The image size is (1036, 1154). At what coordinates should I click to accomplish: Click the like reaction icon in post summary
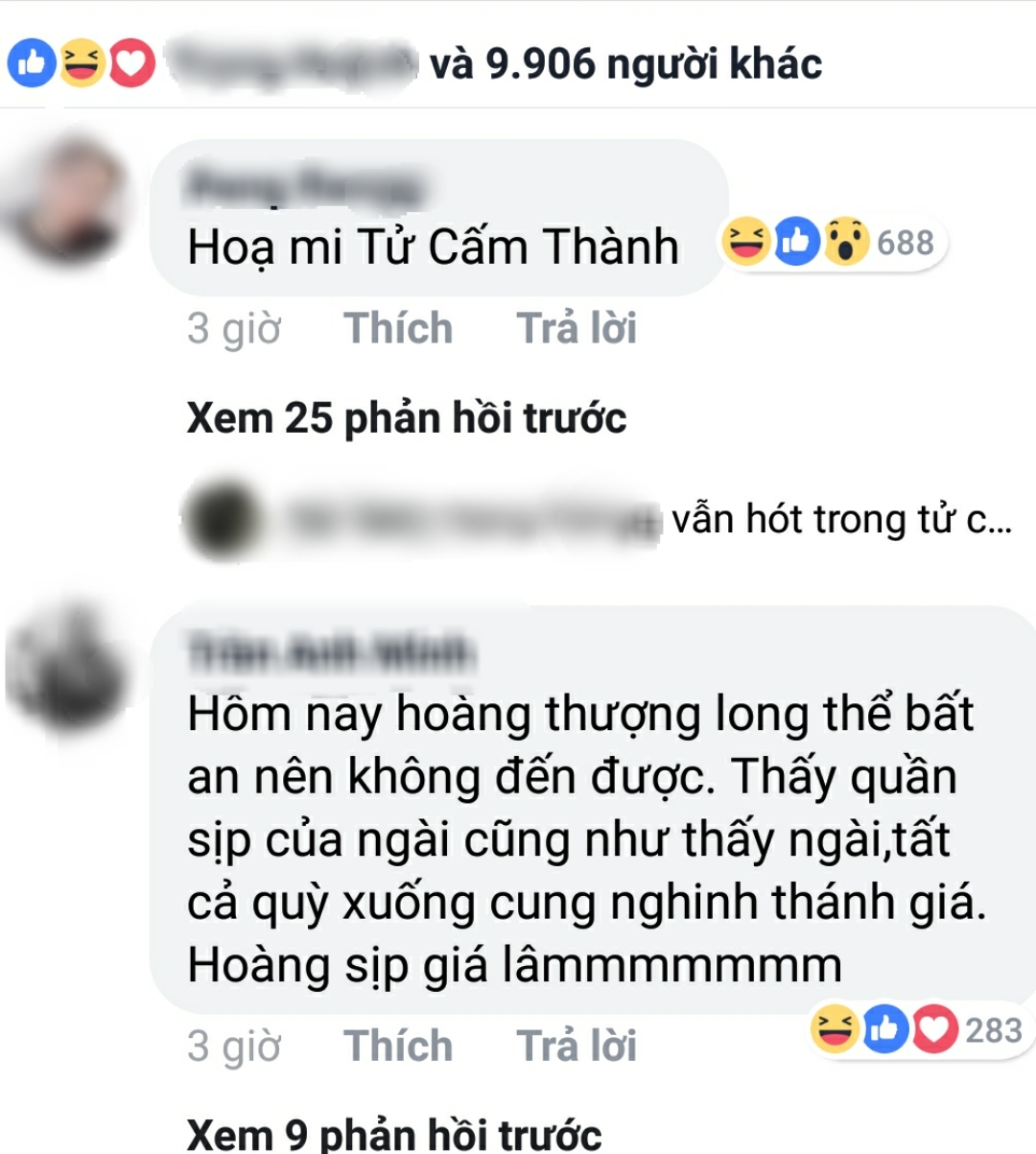[x=32, y=64]
